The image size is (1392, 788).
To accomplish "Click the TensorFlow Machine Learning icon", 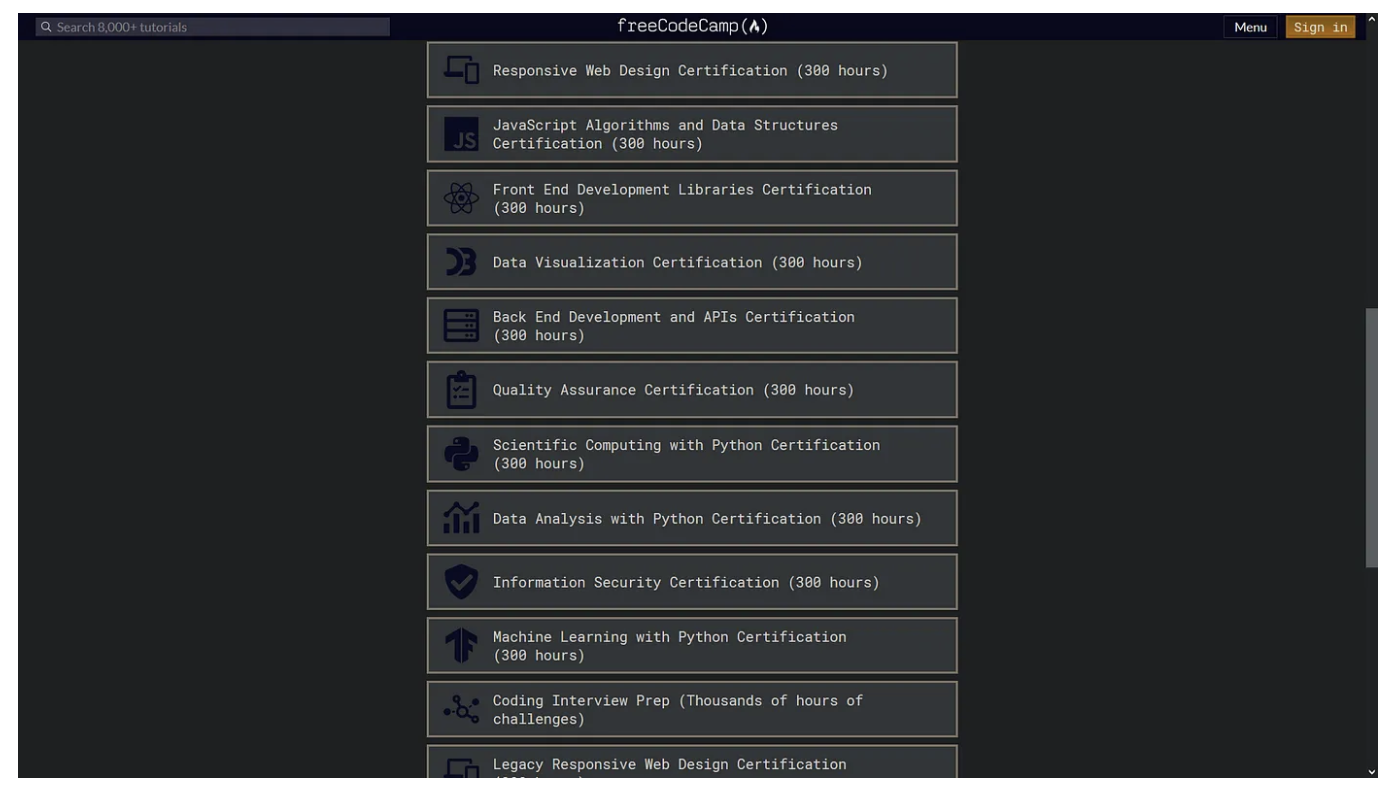I will pyautogui.click(x=461, y=646).
